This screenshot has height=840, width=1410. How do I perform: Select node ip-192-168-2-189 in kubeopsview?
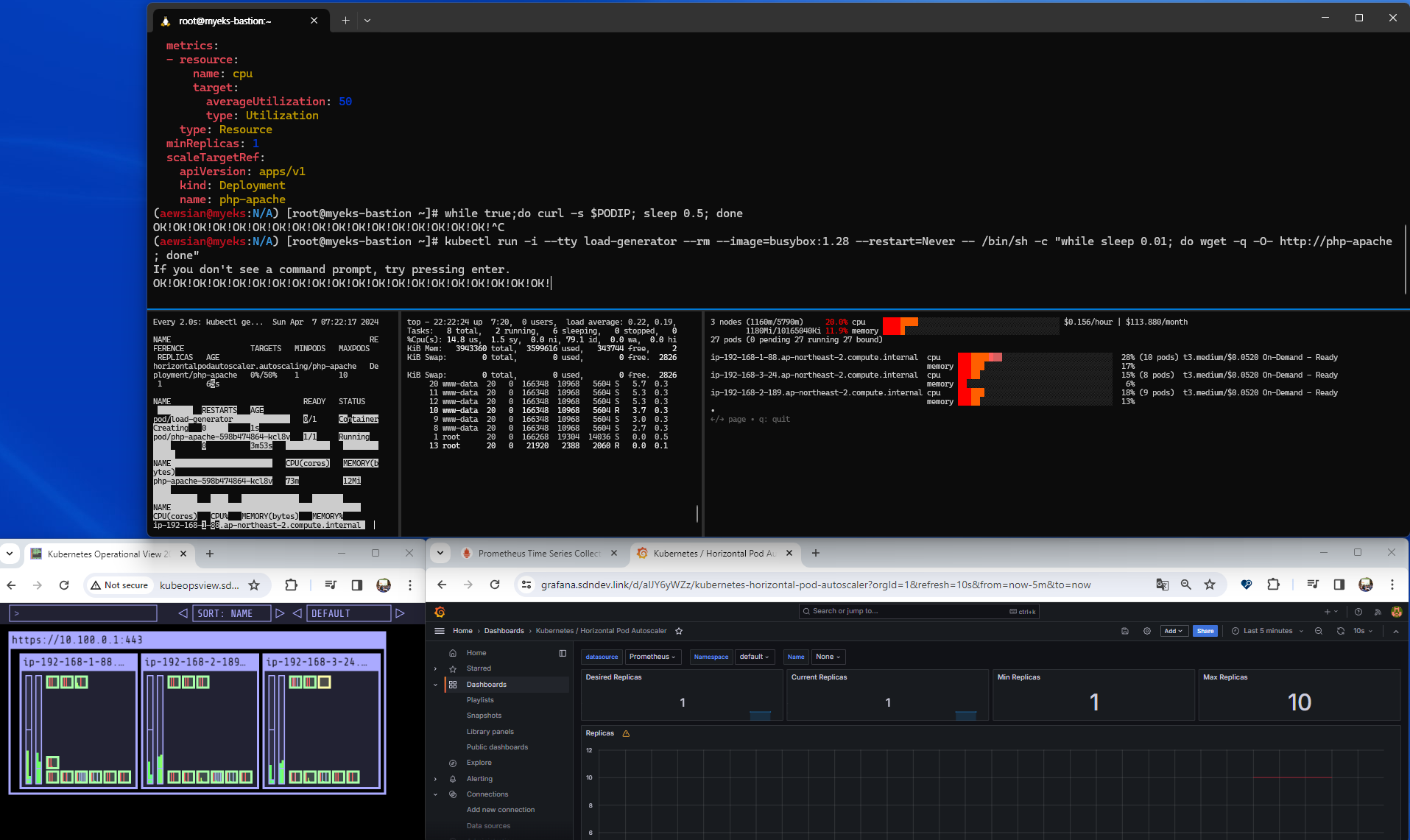[x=200, y=721]
